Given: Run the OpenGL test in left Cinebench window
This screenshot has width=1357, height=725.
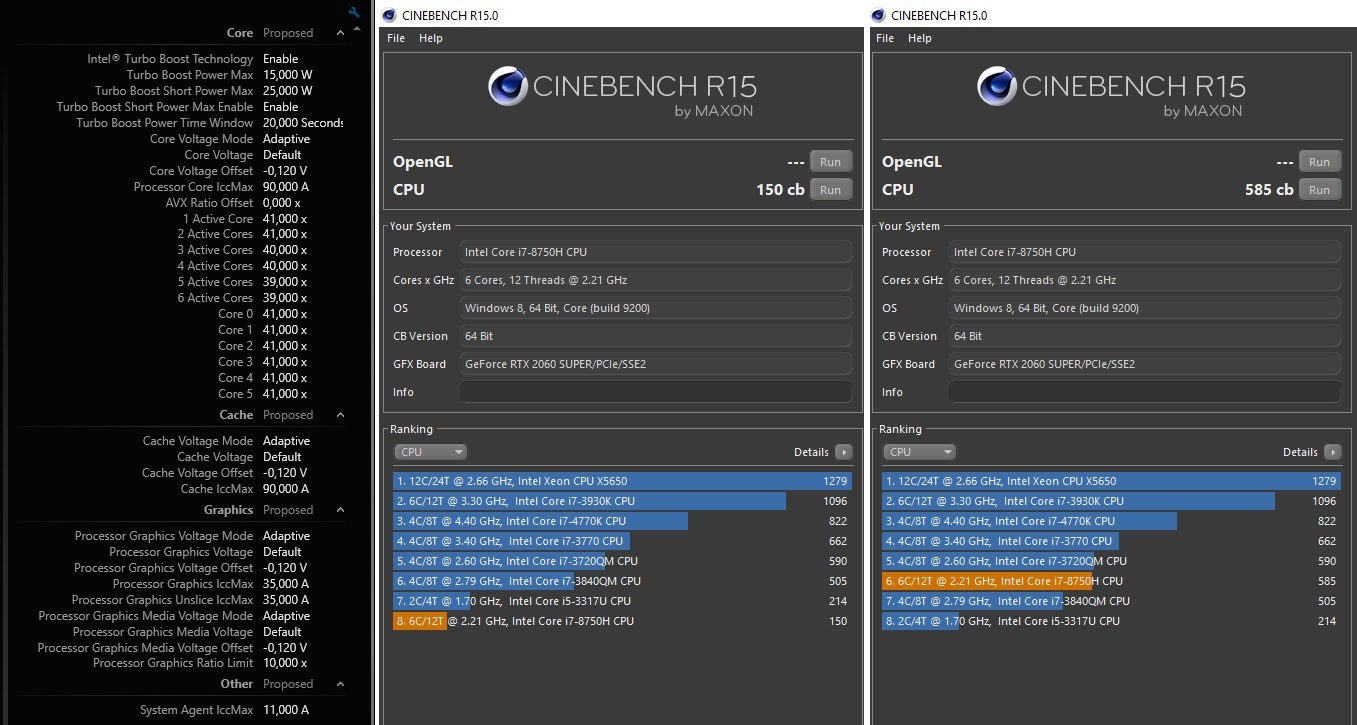Looking at the screenshot, I should 831,162.
